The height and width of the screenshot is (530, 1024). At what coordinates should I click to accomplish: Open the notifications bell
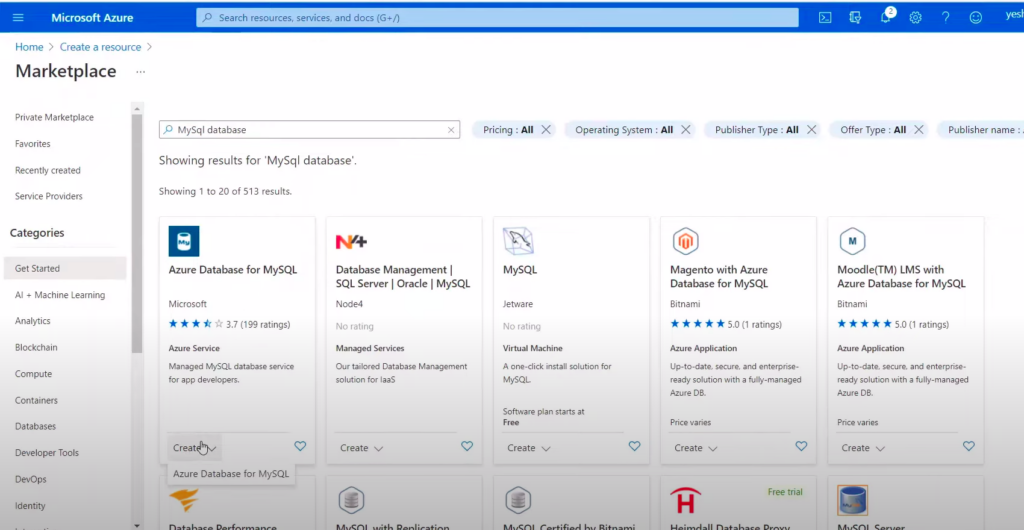pos(885,17)
